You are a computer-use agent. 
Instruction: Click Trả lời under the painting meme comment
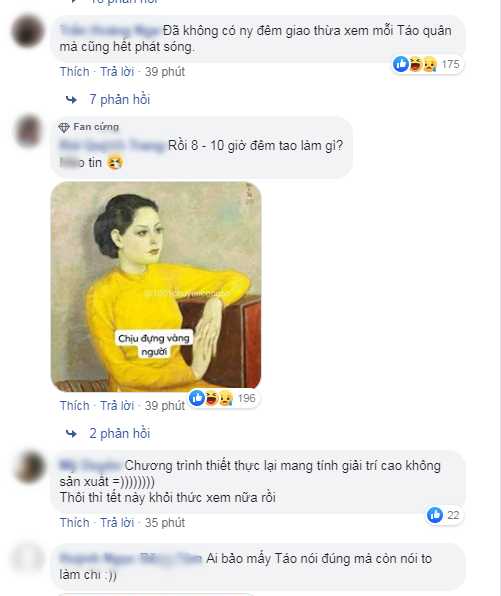pos(117,406)
